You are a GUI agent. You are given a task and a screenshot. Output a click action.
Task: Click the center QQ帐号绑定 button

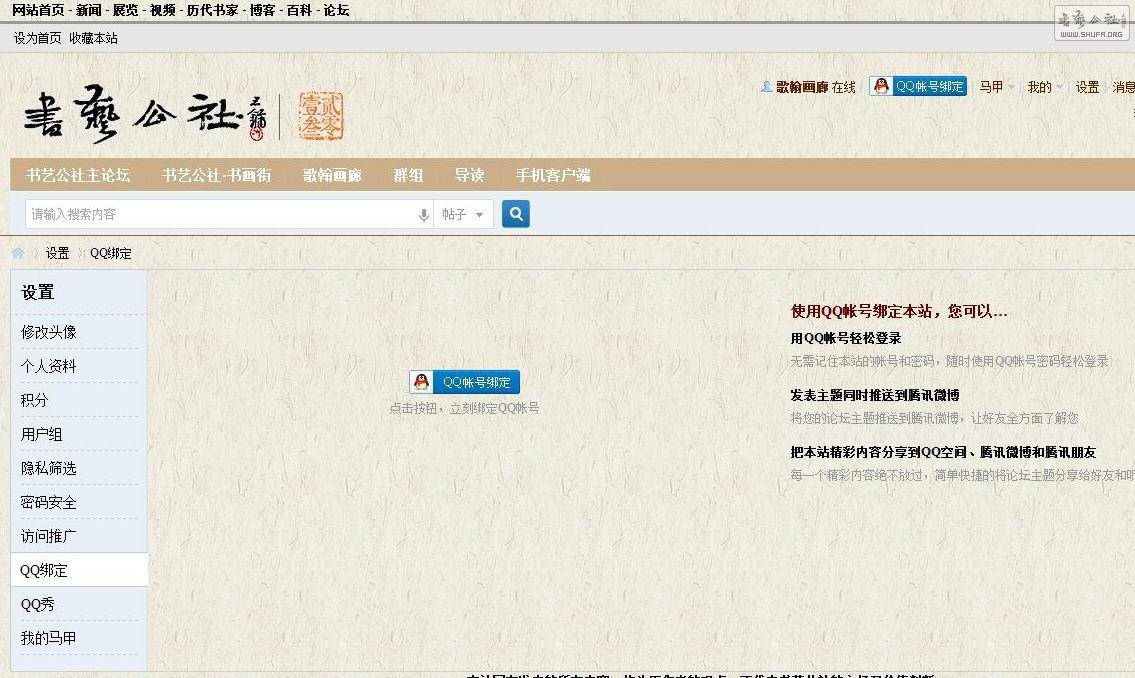[465, 382]
